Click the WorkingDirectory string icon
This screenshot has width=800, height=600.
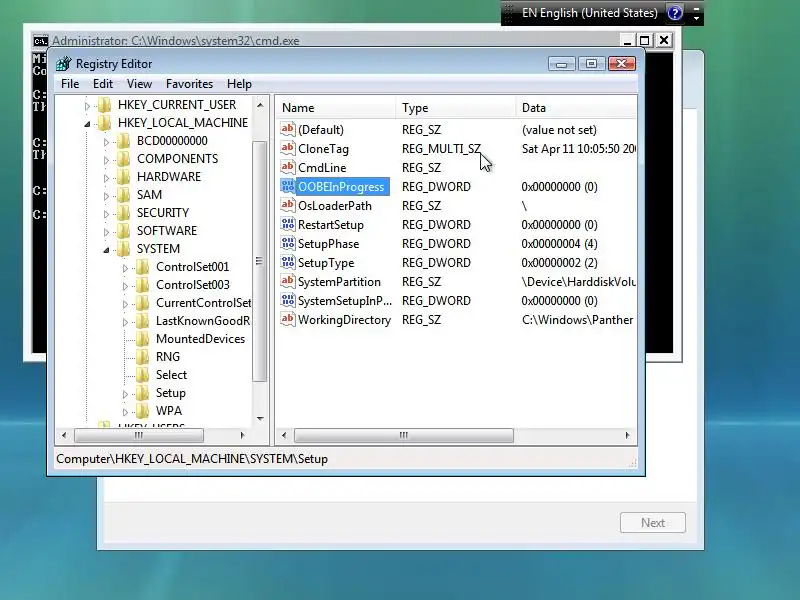(288, 319)
